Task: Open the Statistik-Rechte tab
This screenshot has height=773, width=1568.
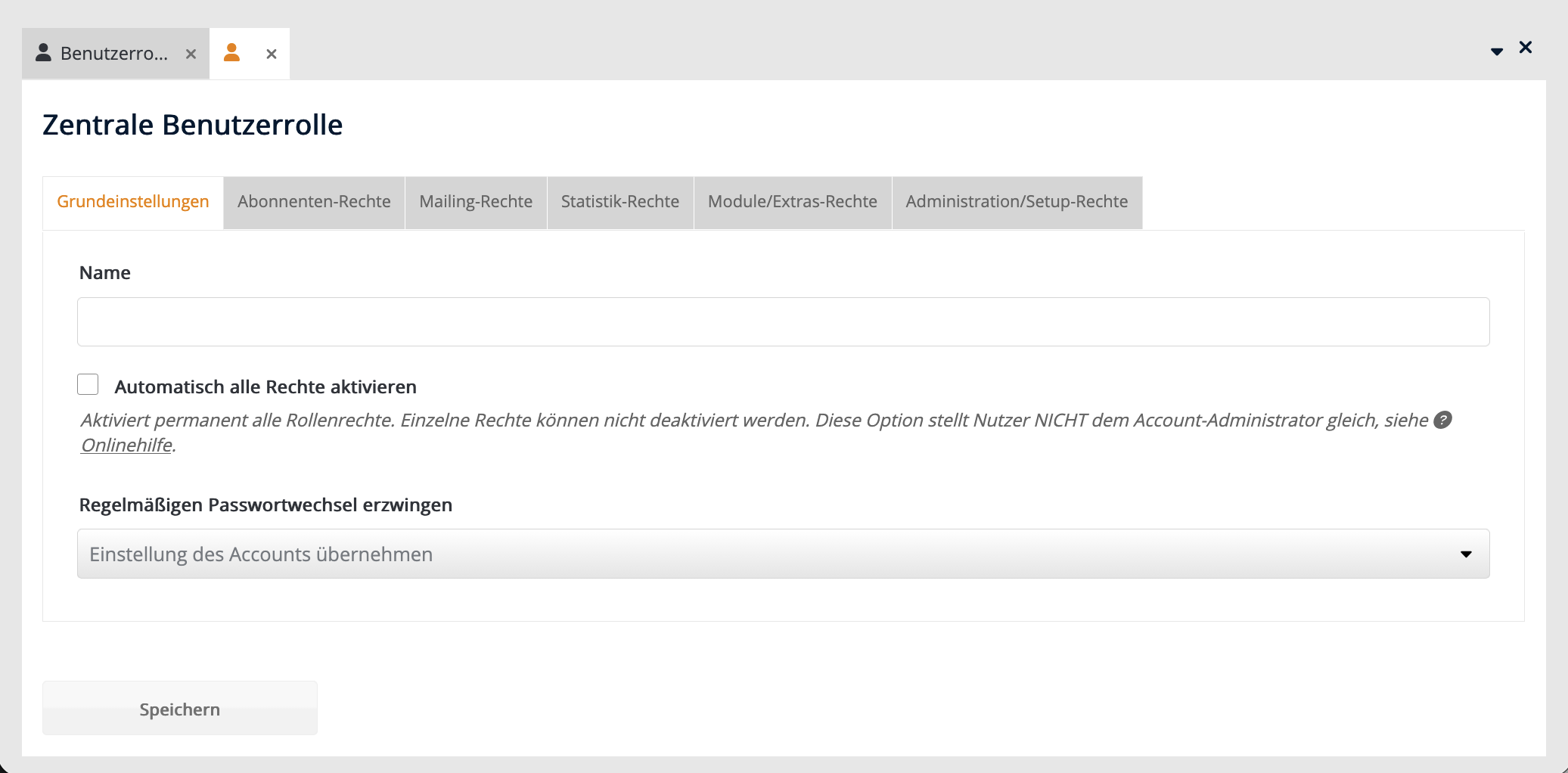Action: [x=619, y=202]
